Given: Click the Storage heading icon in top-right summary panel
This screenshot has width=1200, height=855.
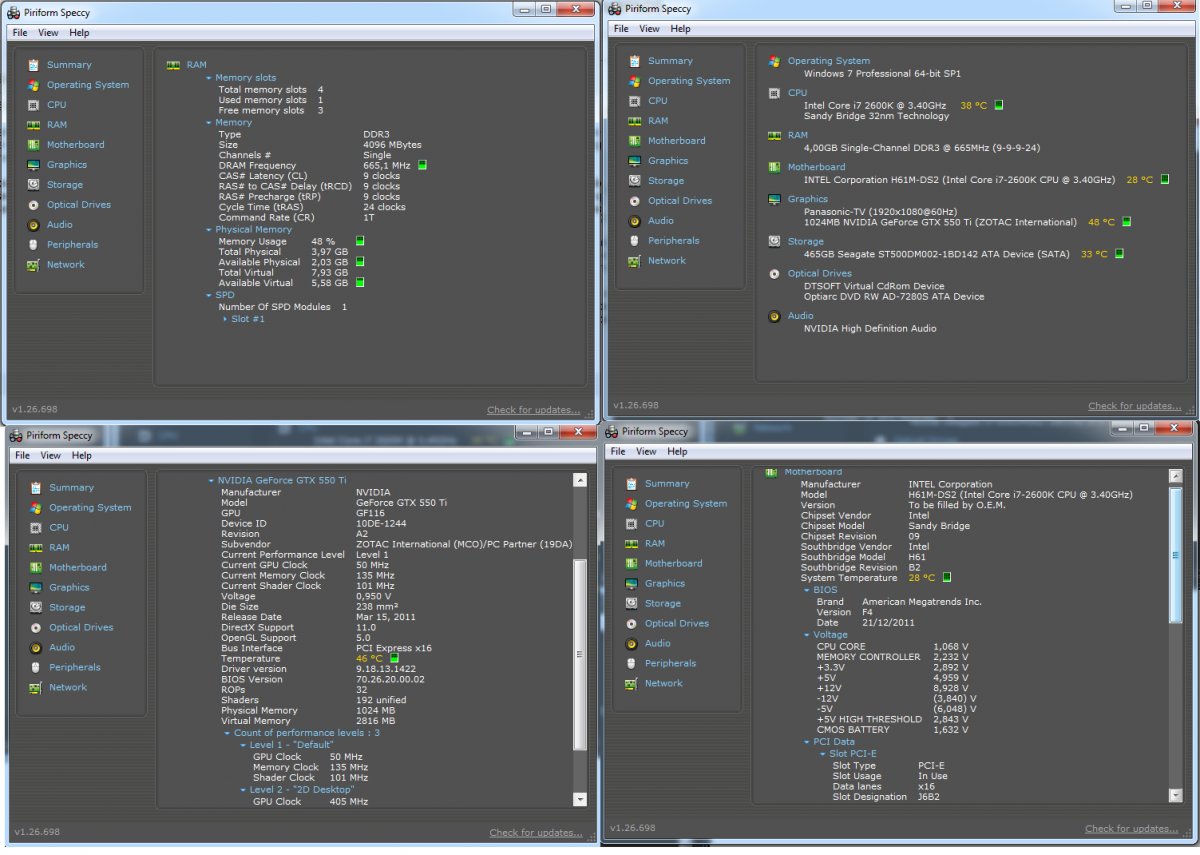Looking at the screenshot, I should click(x=774, y=241).
